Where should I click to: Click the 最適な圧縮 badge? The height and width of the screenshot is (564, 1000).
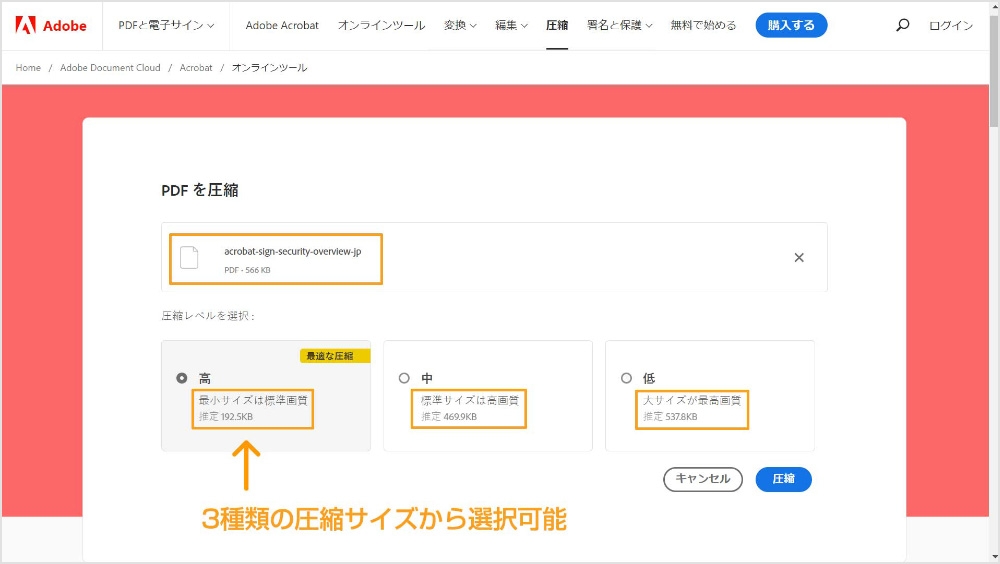335,356
